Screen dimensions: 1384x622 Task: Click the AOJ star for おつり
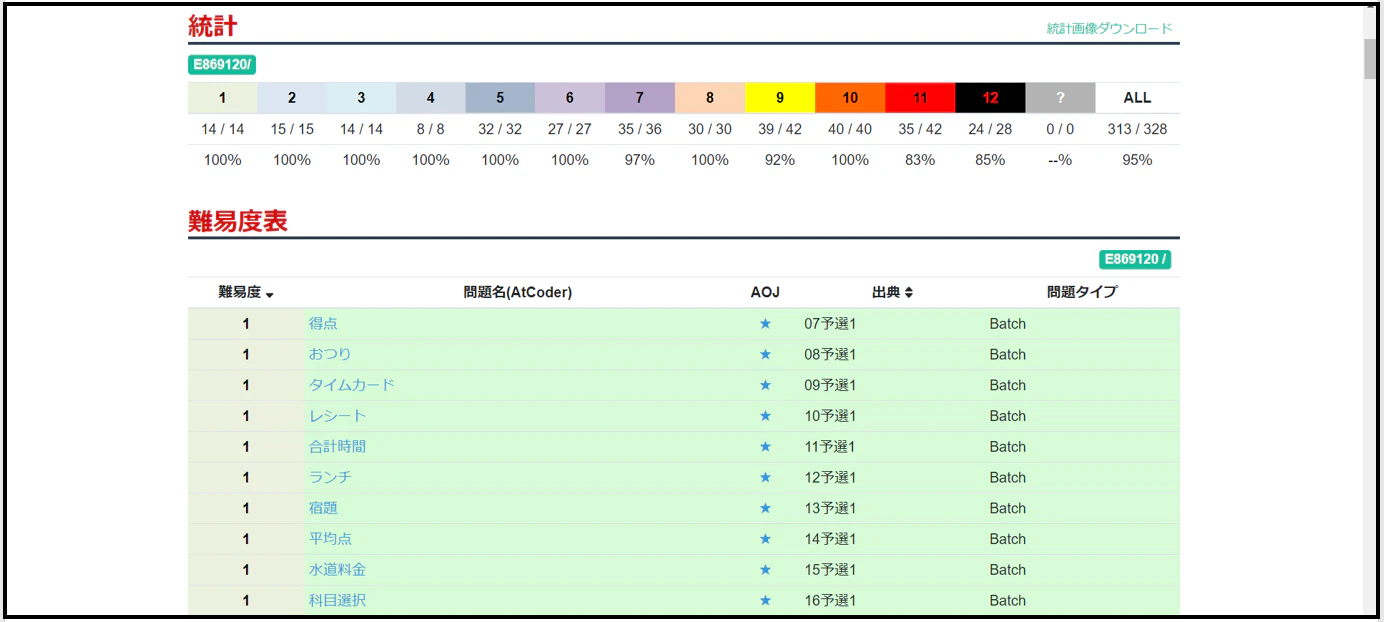click(x=765, y=355)
